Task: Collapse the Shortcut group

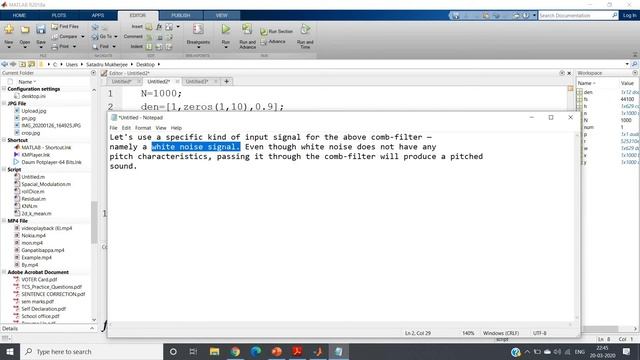Action: point(4,140)
